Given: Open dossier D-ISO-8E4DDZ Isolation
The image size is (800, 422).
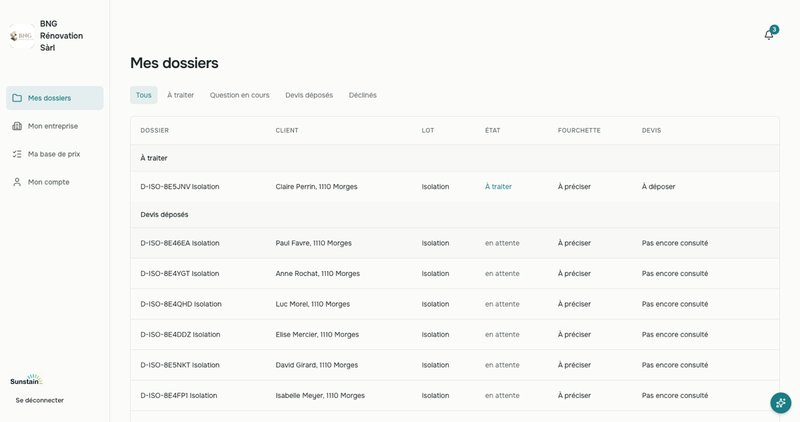Looking at the screenshot, I should pyautogui.click(x=180, y=335).
